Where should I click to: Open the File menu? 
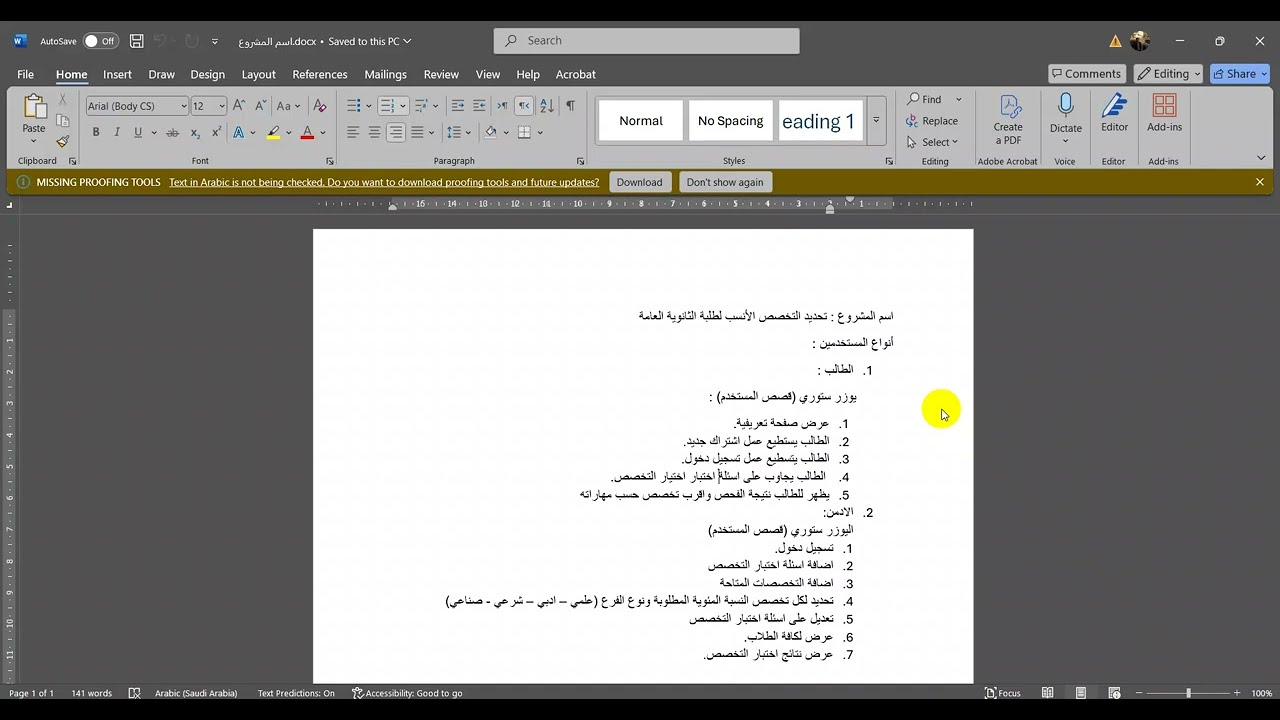[25, 74]
